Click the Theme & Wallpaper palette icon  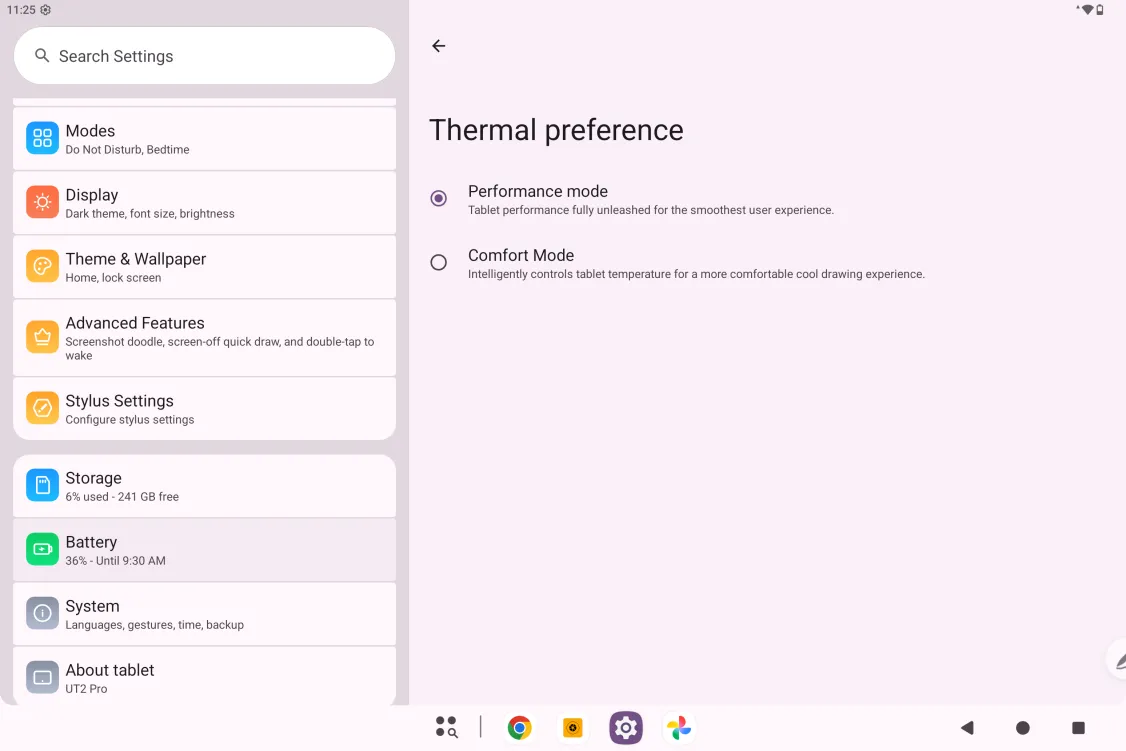pyautogui.click(x=42, y=266)
